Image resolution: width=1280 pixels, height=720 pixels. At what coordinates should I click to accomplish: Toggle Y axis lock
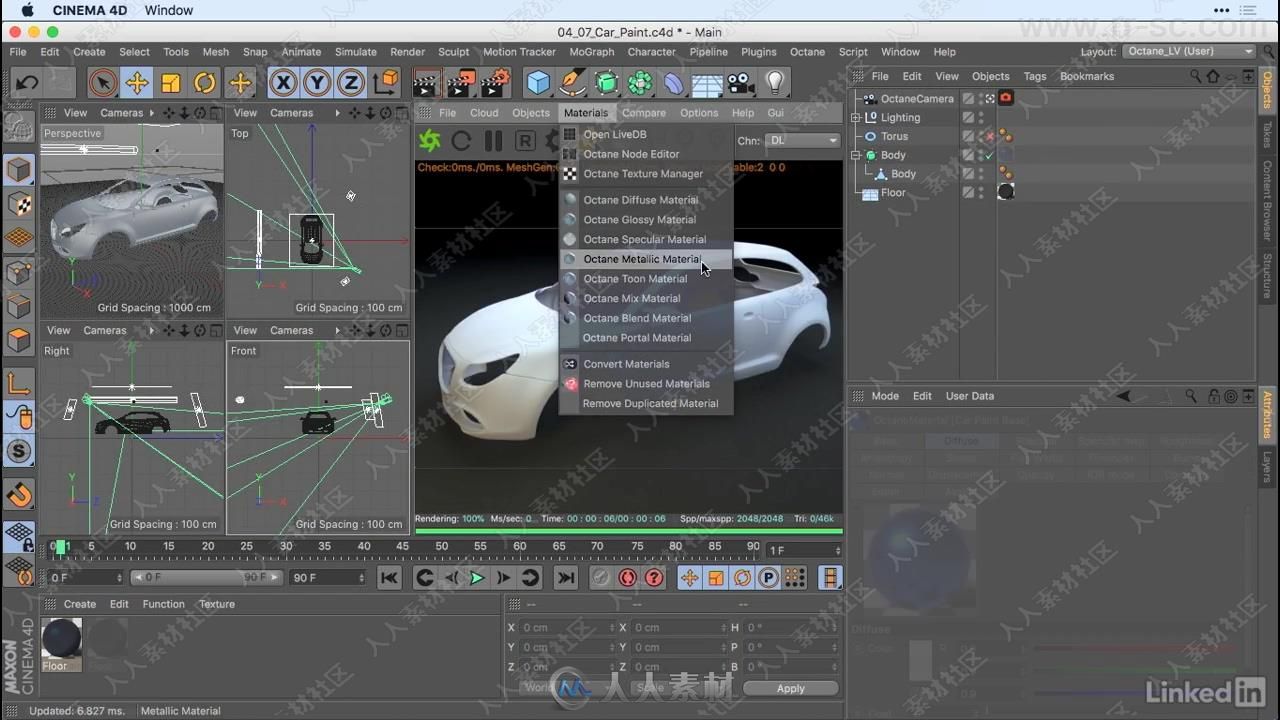point(318,83)
